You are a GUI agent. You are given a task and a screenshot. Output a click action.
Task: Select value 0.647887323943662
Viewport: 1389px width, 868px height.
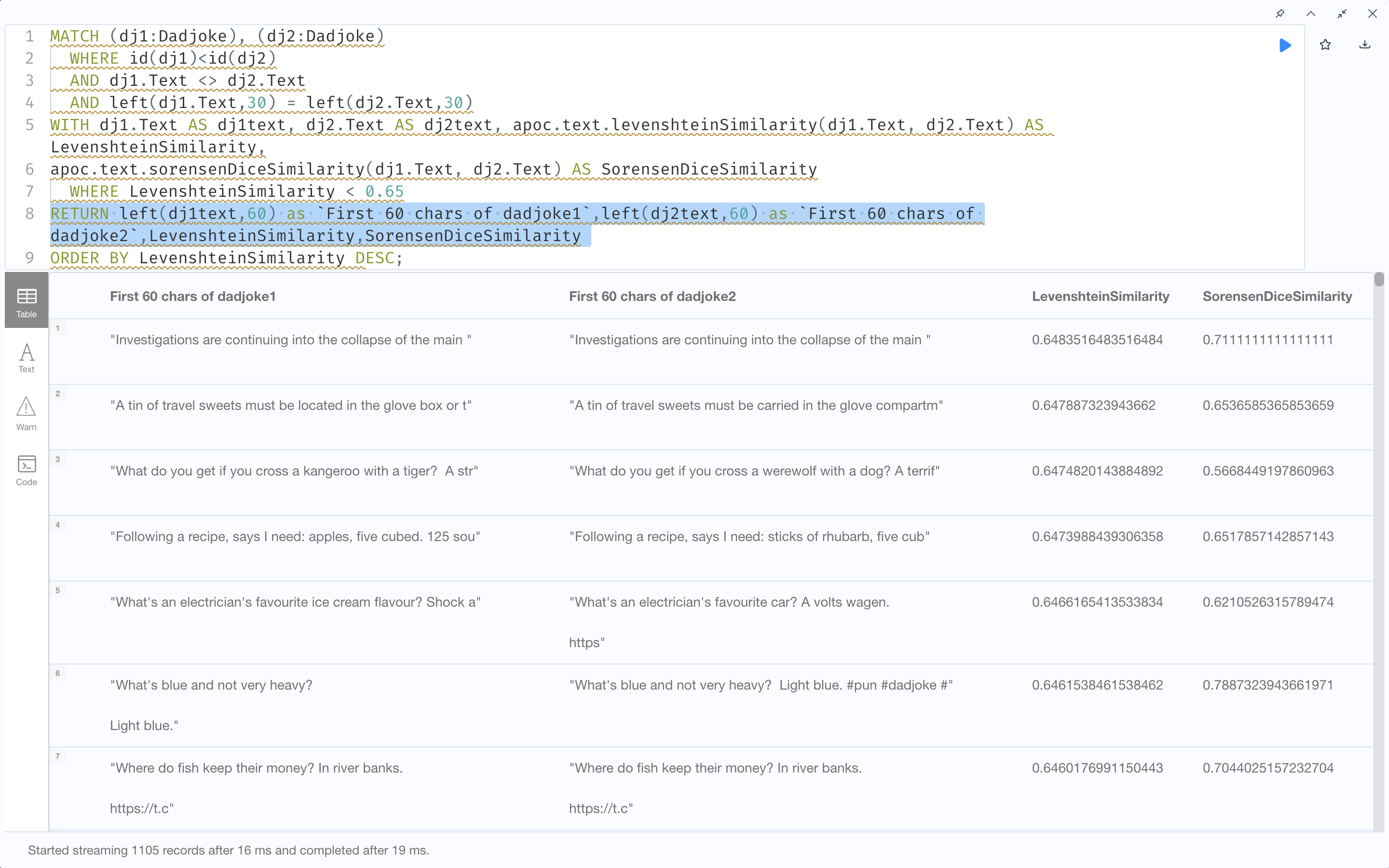coord(1093,405)
